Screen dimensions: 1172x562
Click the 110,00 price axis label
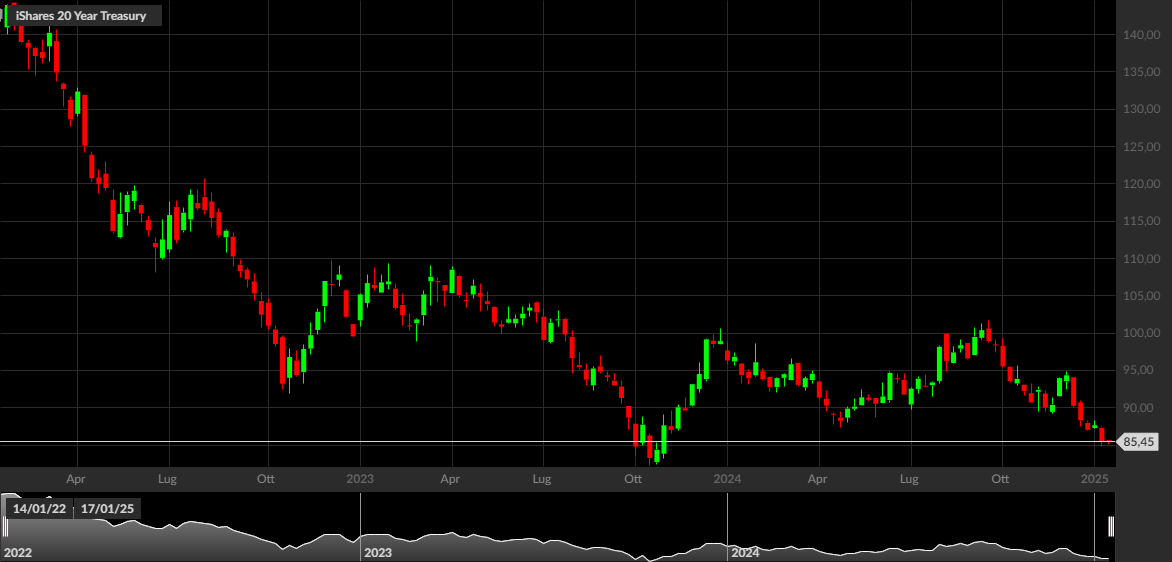(1142, 259)
